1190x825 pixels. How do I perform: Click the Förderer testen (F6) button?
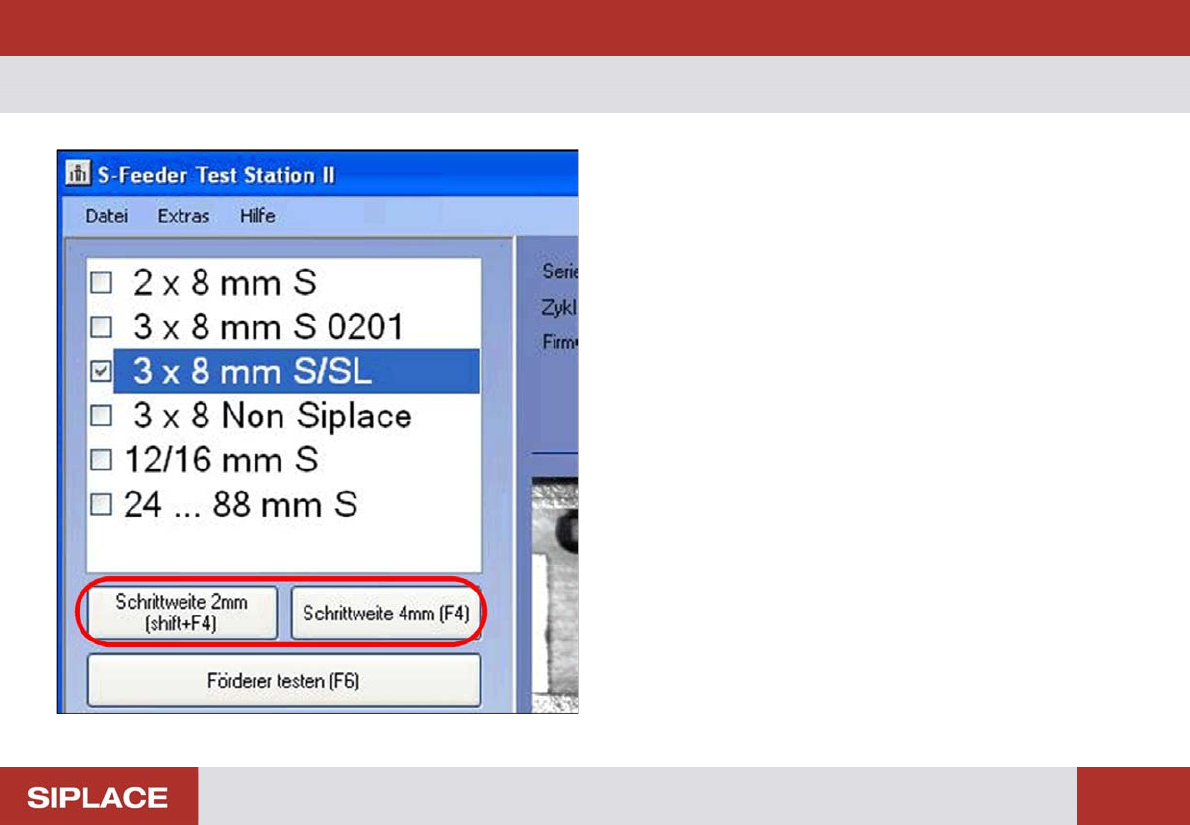coord(284,681)
